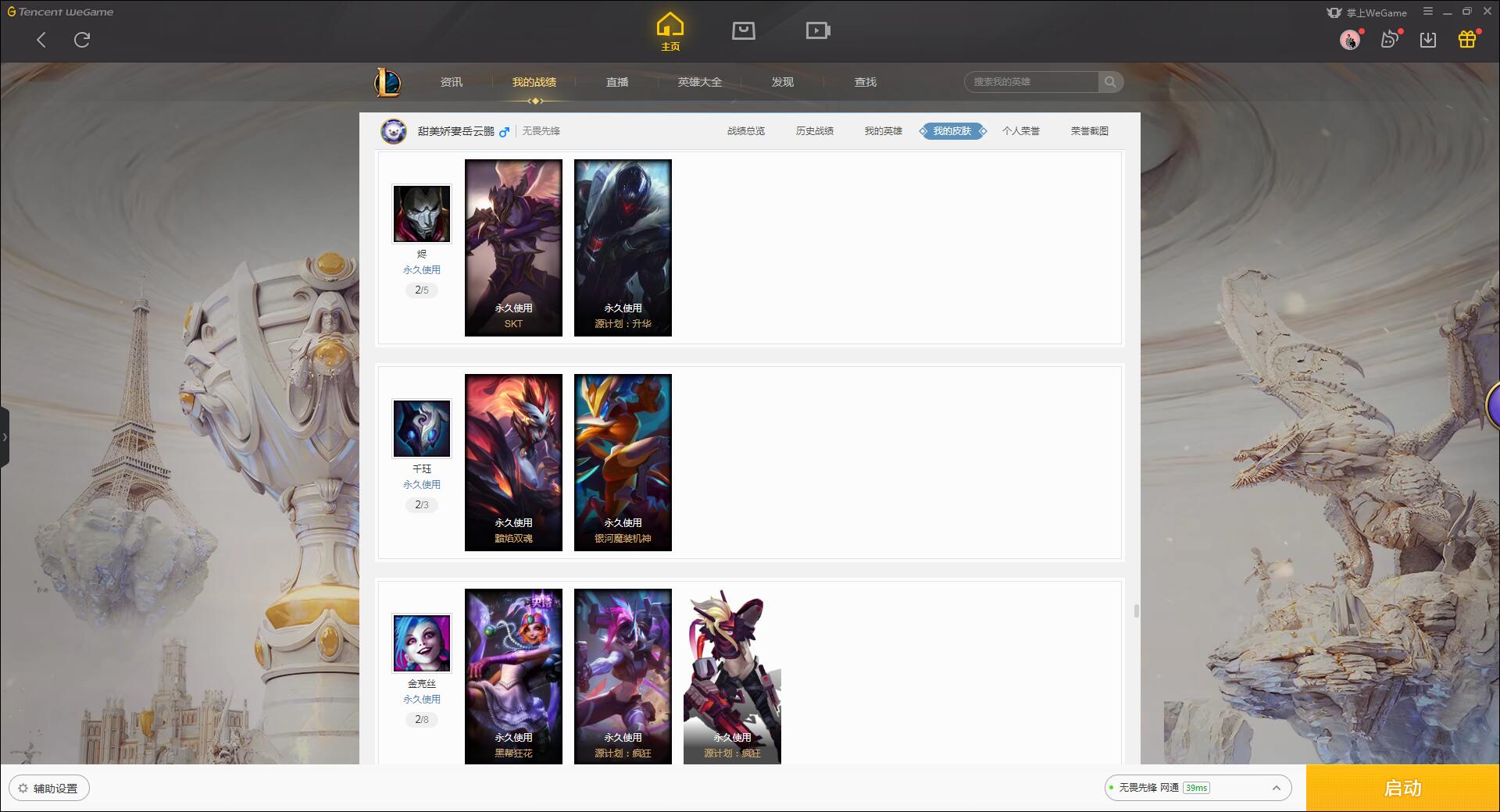Click the 启动 launch button
The height and width of the screenshot is (812, 1500).
coord(1403,788)
